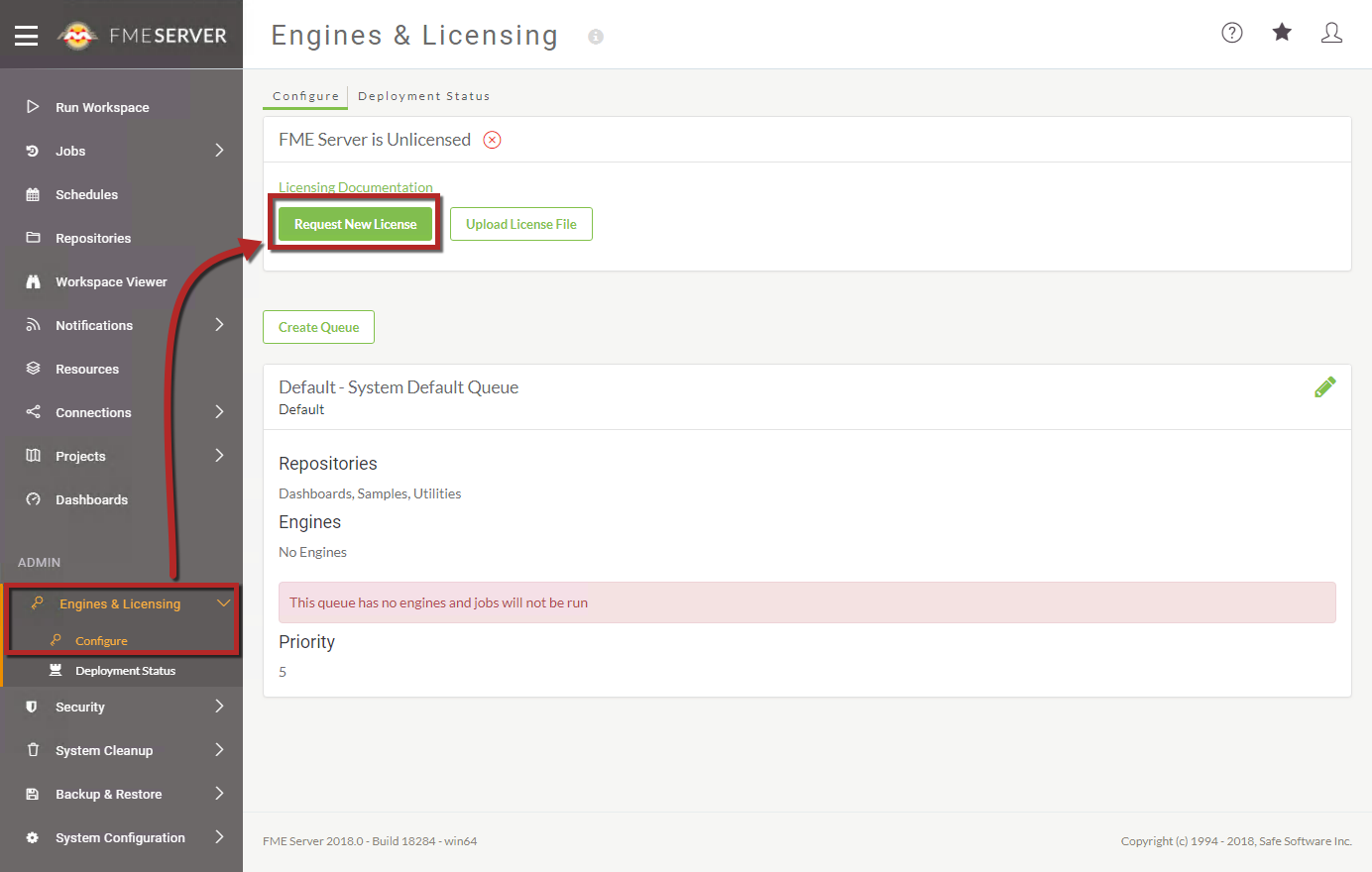1372x872 pixels.
Task: Click the Create Queue button
Action: coord(318,327)
